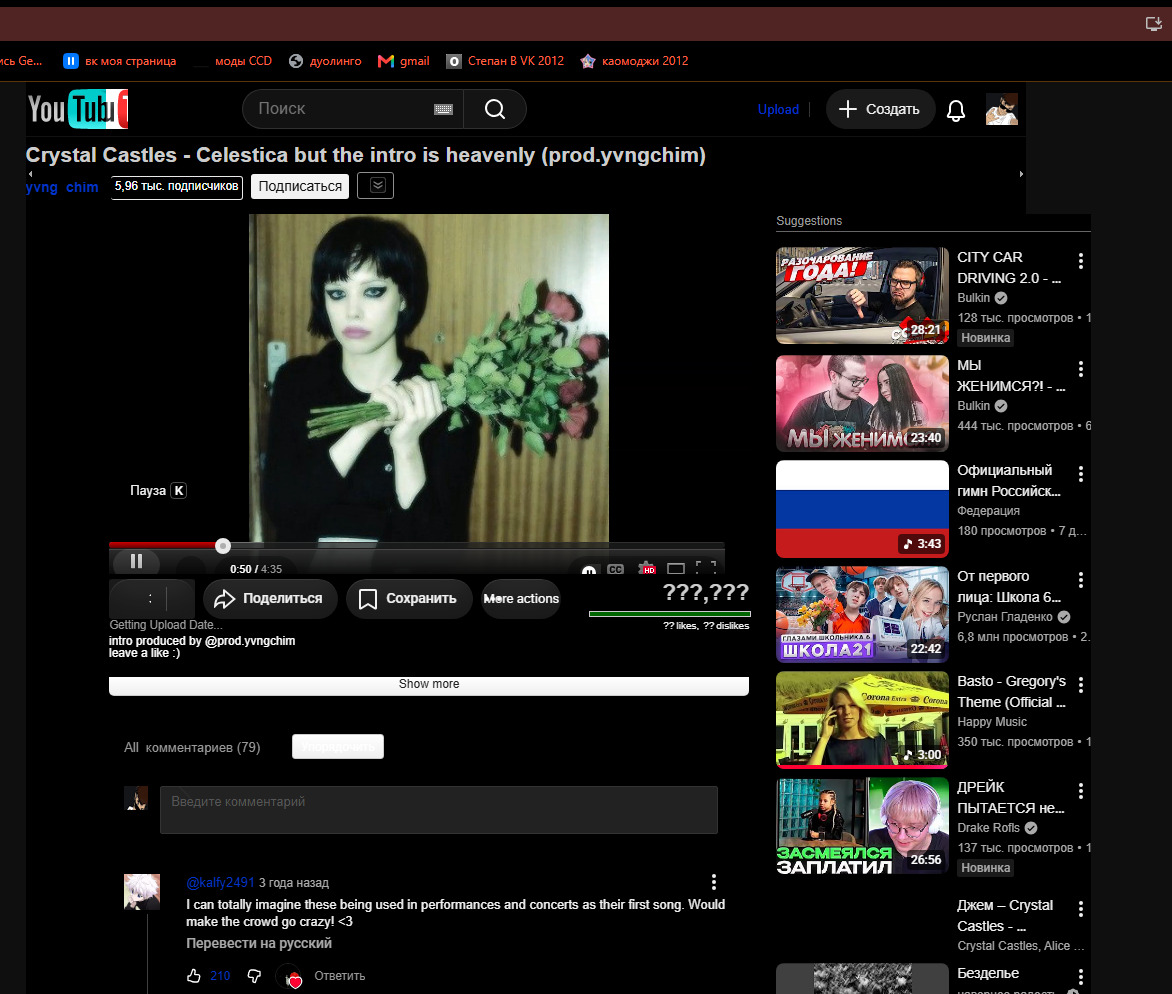Click the 5,96 тыс. подписчиков counter
This screenshot has height=994, width=1172.
coord(176,186)
